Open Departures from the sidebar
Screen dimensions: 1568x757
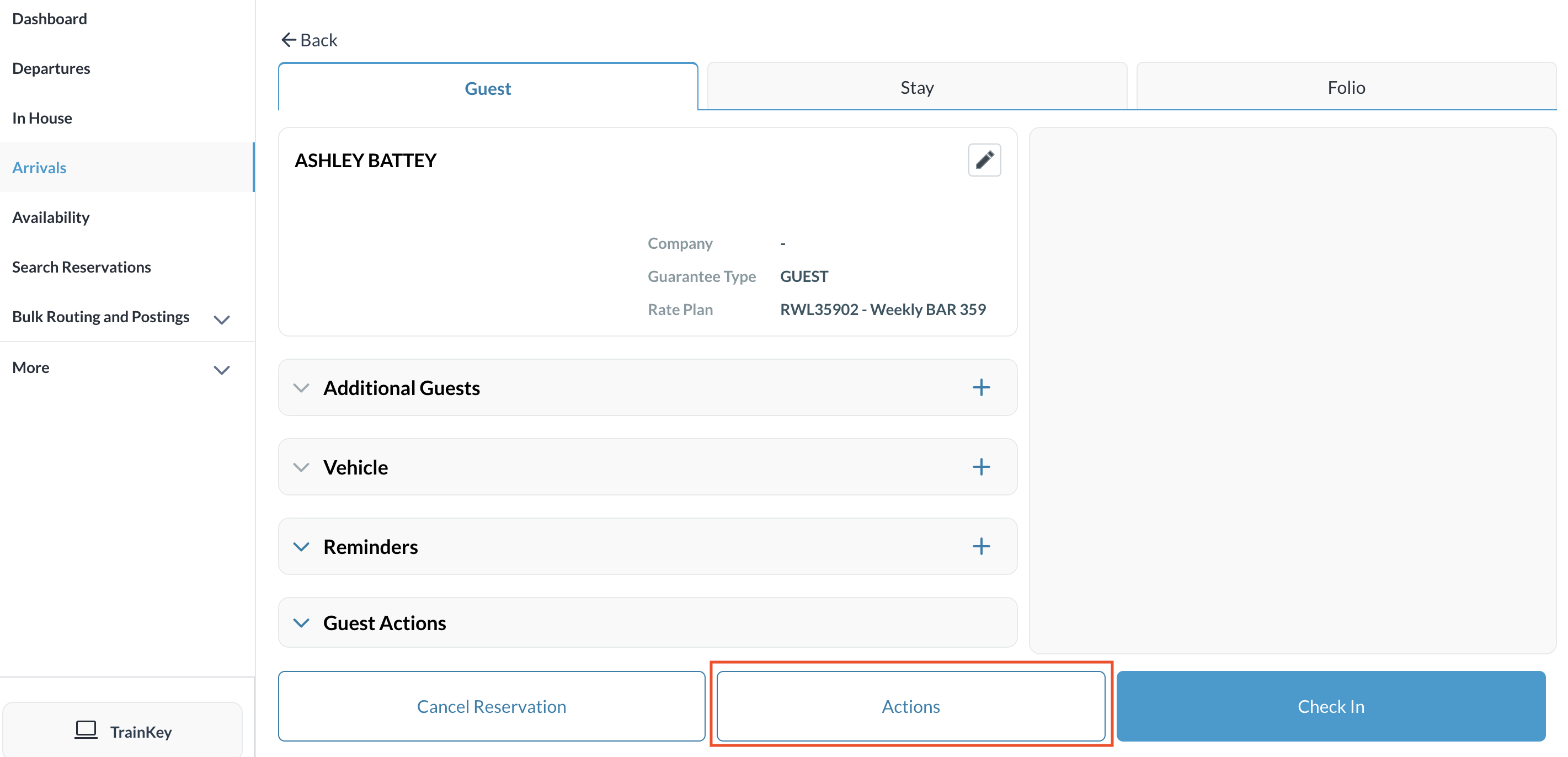tap(51, 68)
